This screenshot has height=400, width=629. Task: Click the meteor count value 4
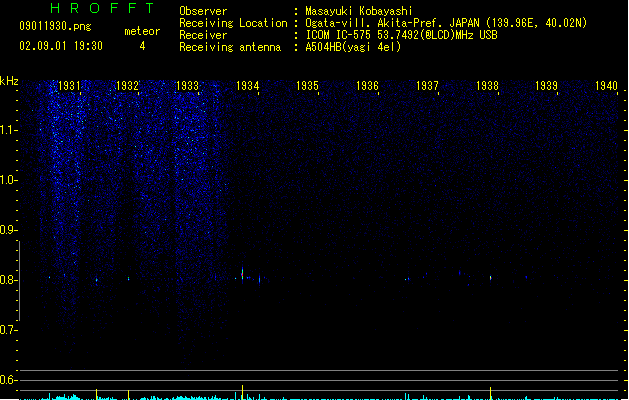(142, 46)
